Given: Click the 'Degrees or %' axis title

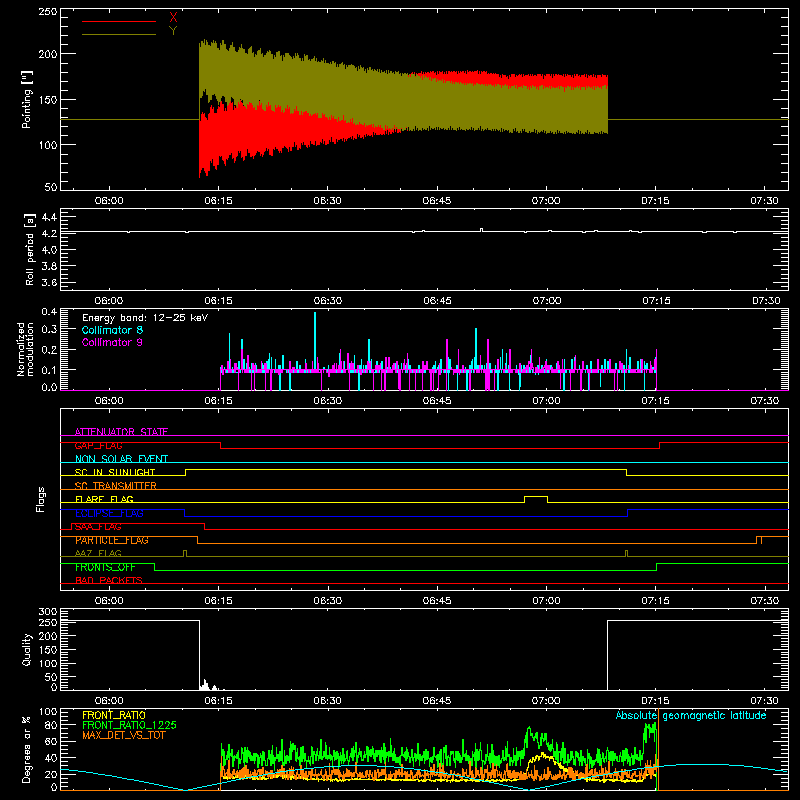Looking at the screenshot, I should pos(27,749).
